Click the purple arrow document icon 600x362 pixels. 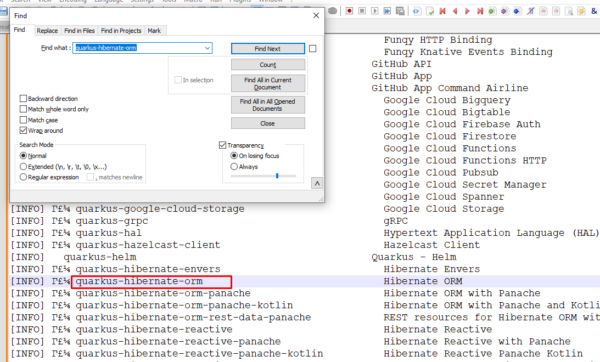[x=504, y=11]
